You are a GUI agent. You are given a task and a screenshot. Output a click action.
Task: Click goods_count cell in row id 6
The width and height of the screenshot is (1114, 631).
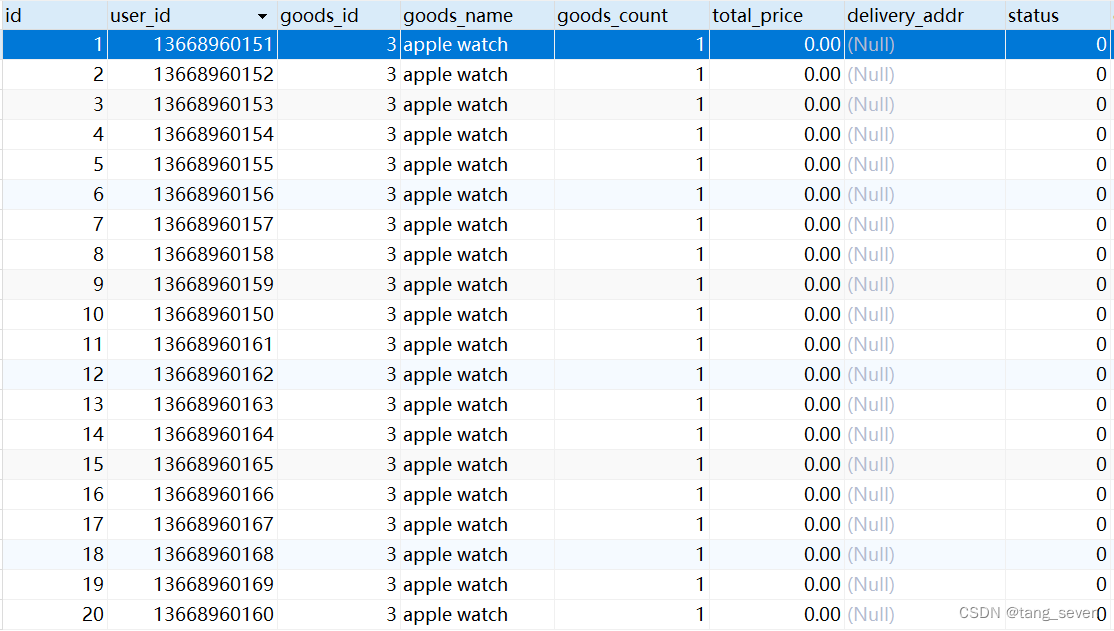[632, 195]
